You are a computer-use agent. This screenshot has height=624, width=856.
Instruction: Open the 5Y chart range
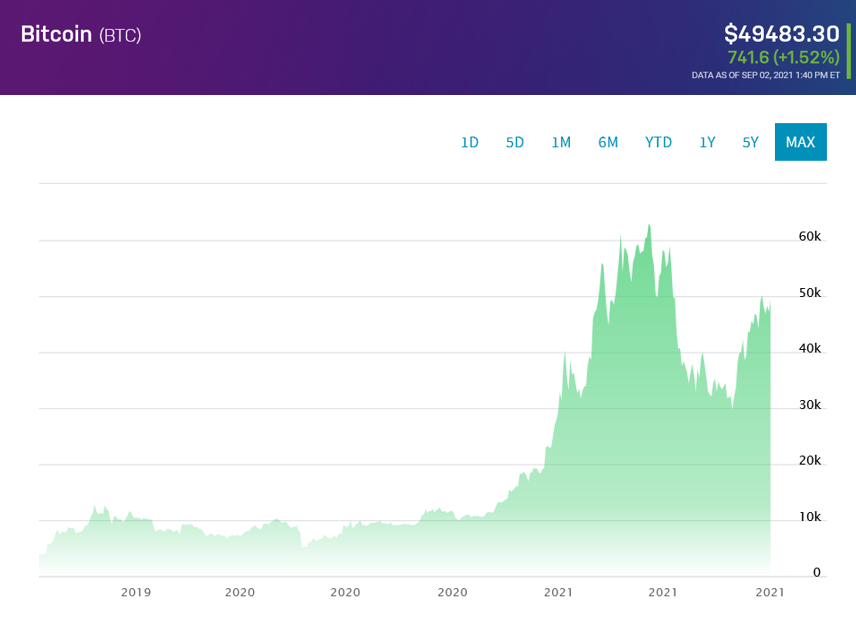tap(750, 142)
